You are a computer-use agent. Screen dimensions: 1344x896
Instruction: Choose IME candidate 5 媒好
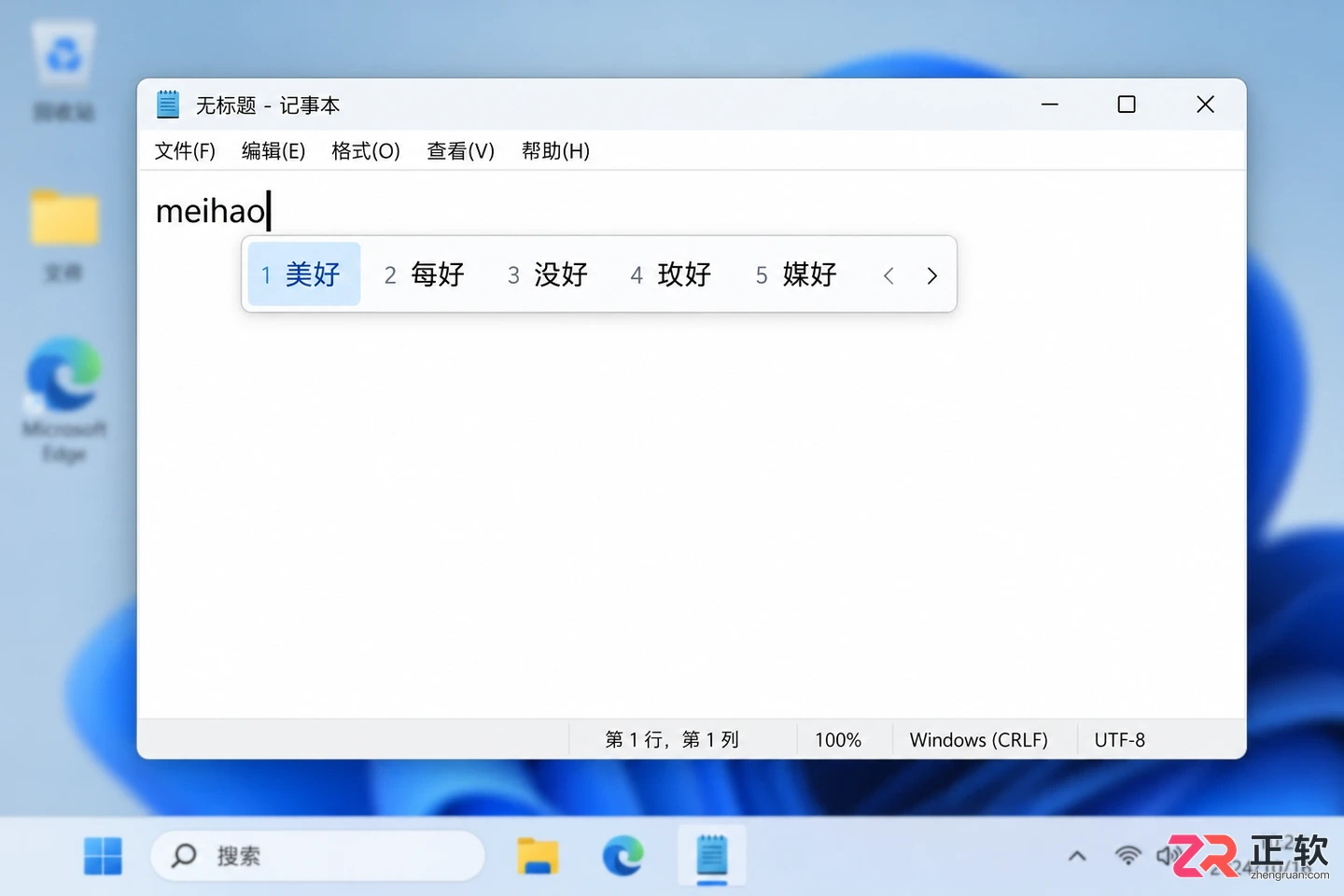[x=796, y=274]
